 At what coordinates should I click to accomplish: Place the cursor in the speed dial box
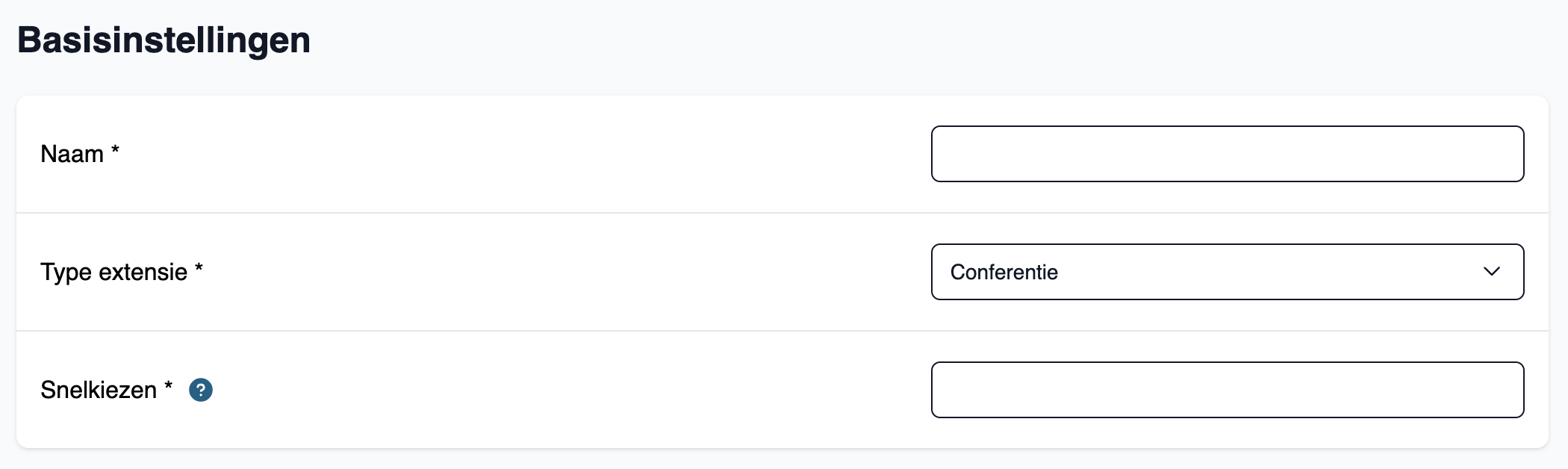tap(1228, 390)
